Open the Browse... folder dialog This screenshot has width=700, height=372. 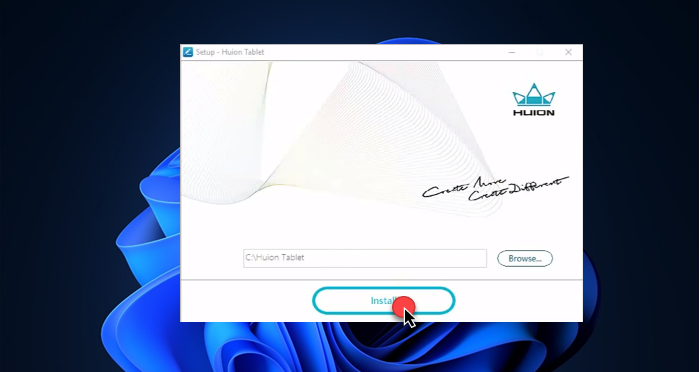(525, 259)
